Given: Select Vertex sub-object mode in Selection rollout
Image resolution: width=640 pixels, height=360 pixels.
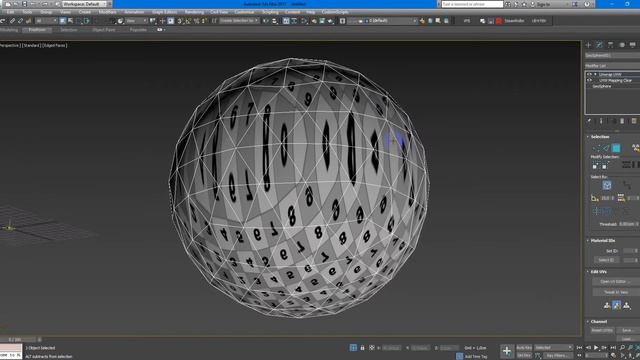Looking at the screenshot, I should click(x=596, y=147).
